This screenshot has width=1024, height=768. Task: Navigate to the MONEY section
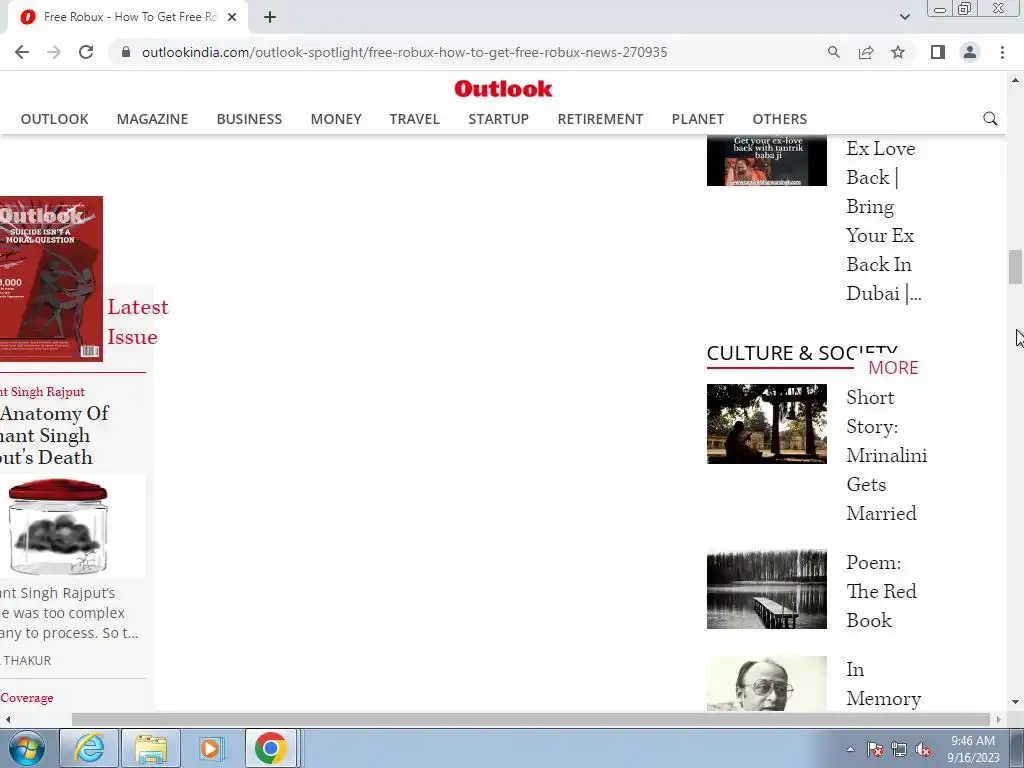[336, 119]
